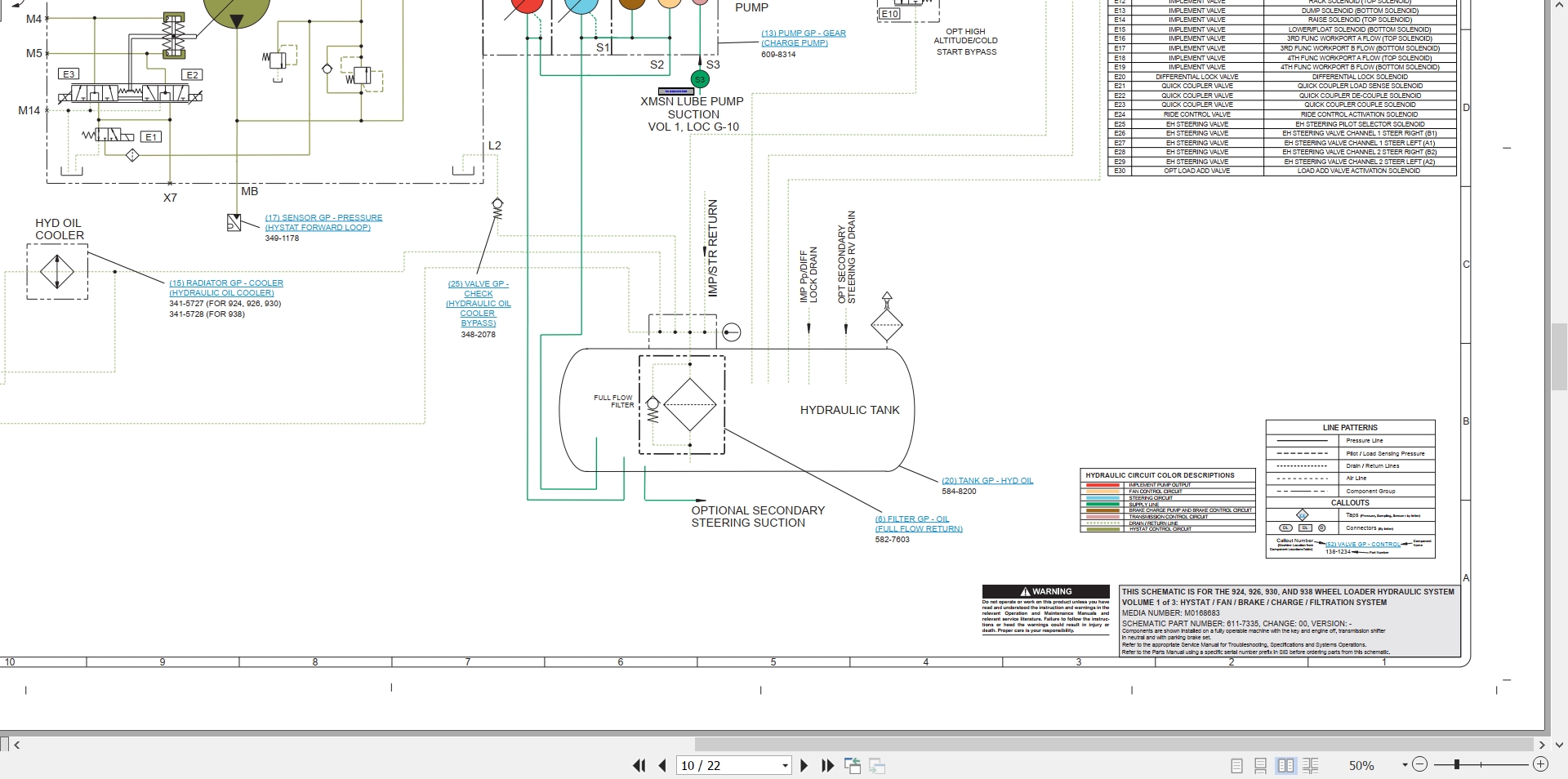Image resolution: width=1568 pixels, height=779 pixels.
Task: Click the horizontal scrollbar left arrow
Action: pos(16,745)
